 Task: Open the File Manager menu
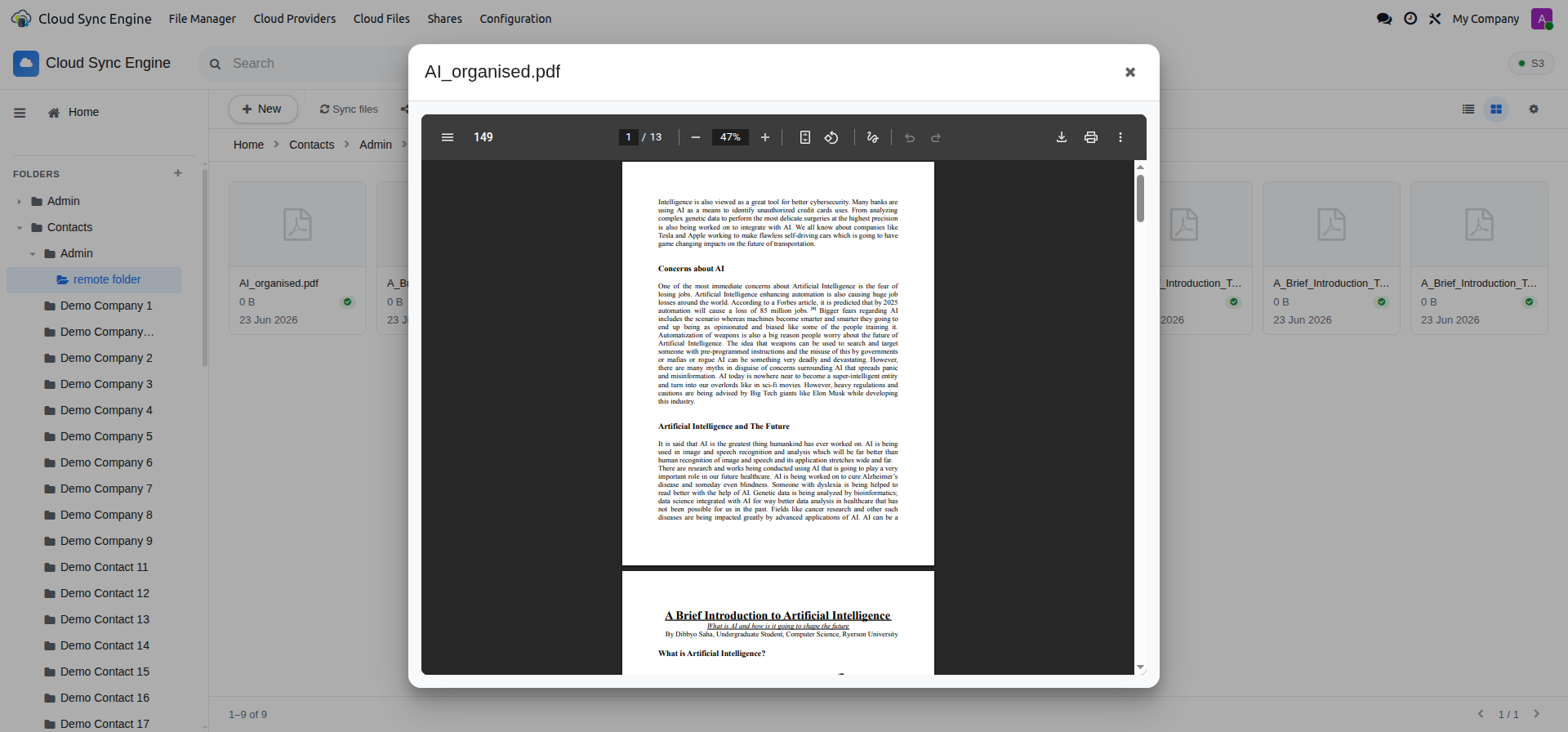click(x=202, y=19)
